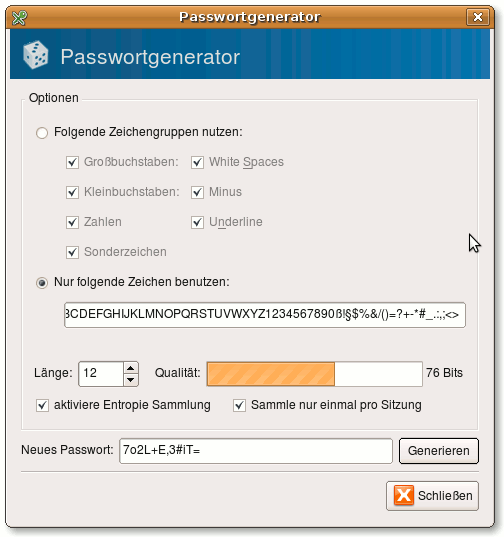Viewport: 504px width, 537px height.
Task: Click the Qualität progress bar
Action: [314, 374]
